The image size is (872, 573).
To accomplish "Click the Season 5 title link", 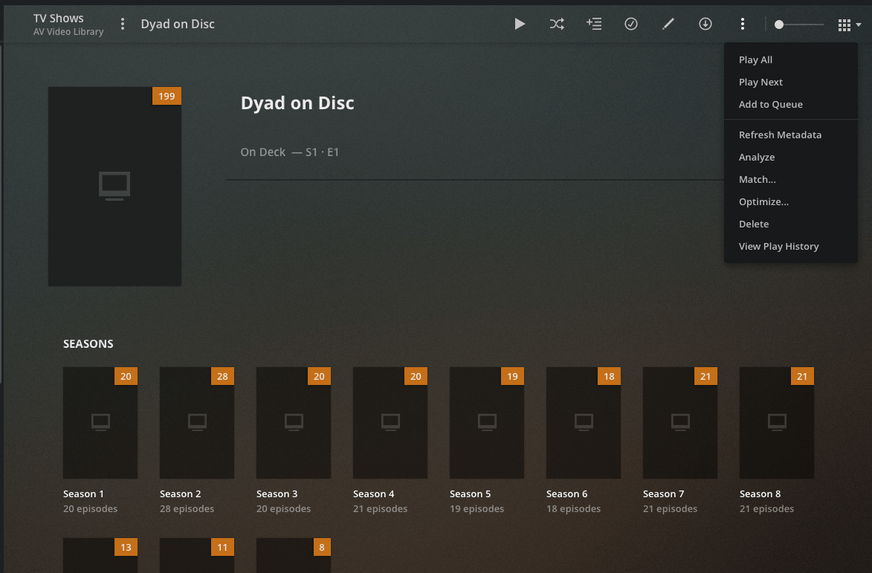I will [x=470, y=493].
